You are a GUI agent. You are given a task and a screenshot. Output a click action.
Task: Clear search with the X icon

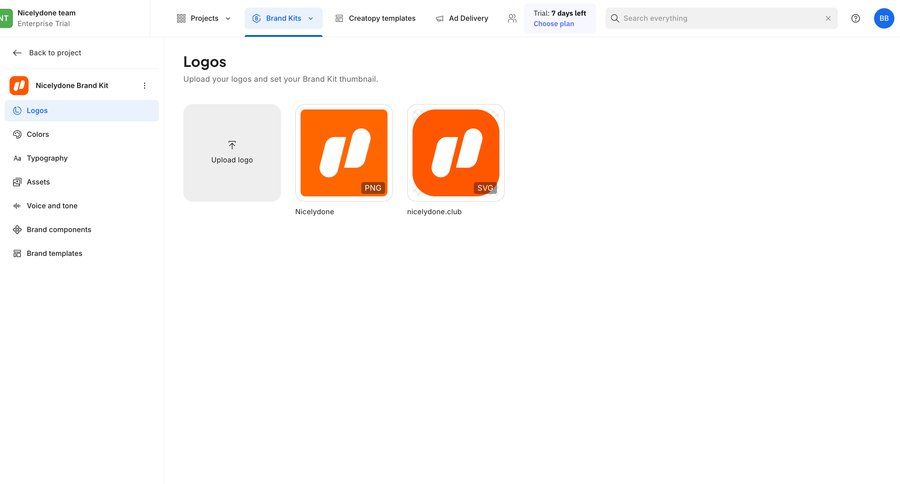(828, 18)
